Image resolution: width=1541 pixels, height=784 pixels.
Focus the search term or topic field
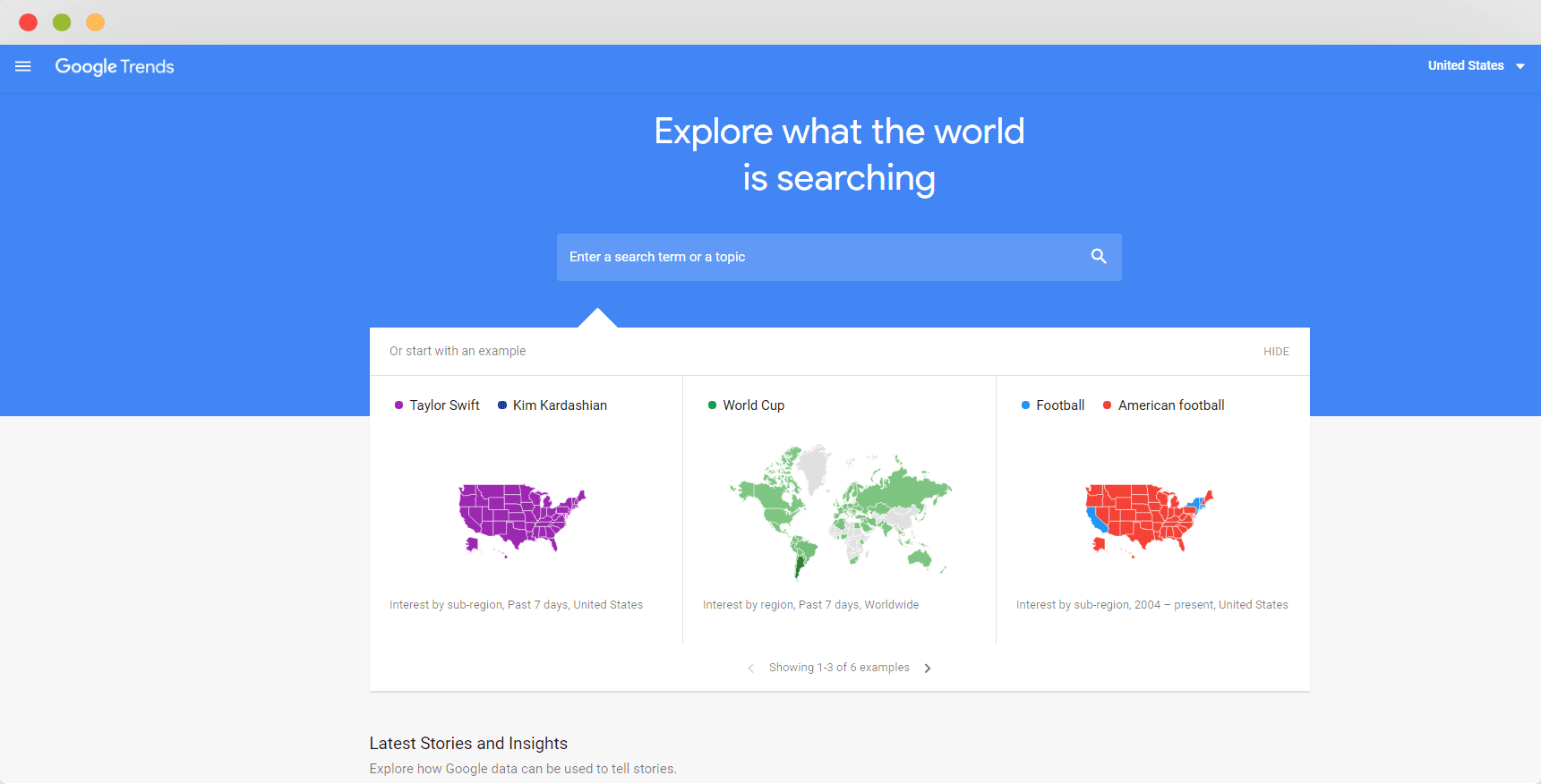click(x=839, y=257)
